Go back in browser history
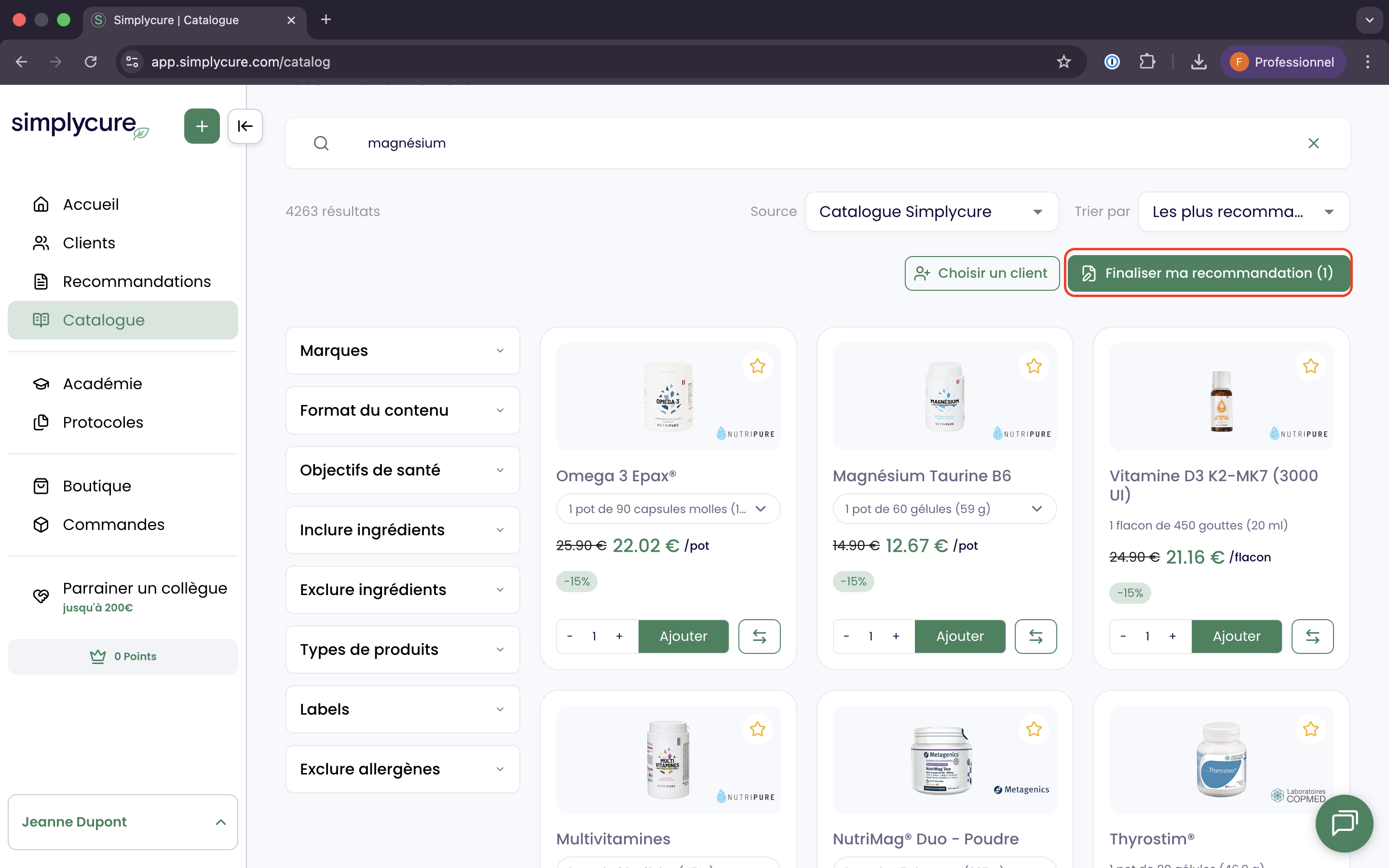 22,62
